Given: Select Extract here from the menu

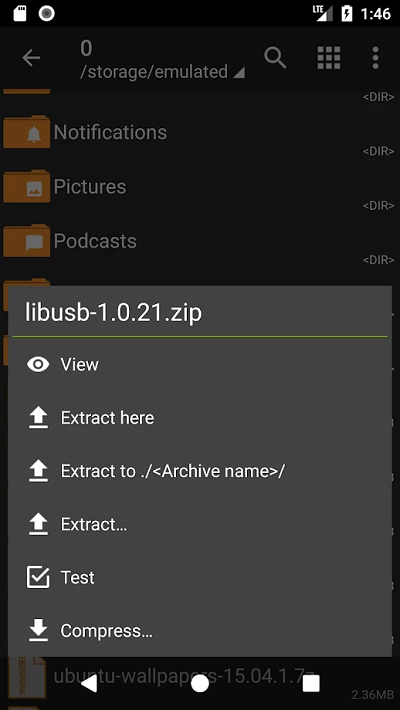Looking at the screenshot, I should (x=200, y=417).
